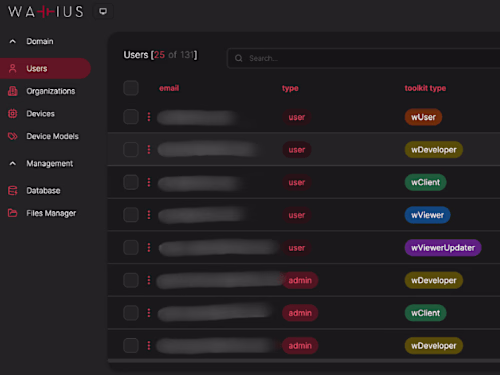The image size is (500, 375).
Task: Sort by the toolkit type column header
Action: (x=425, y=88)
